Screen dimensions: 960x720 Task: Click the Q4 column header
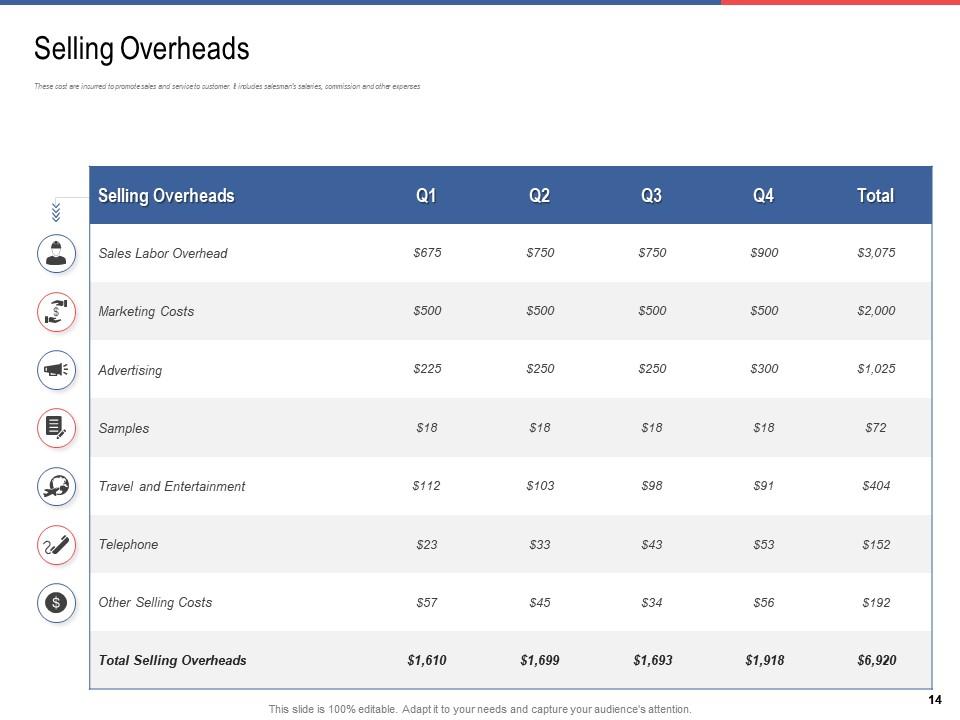763,196
